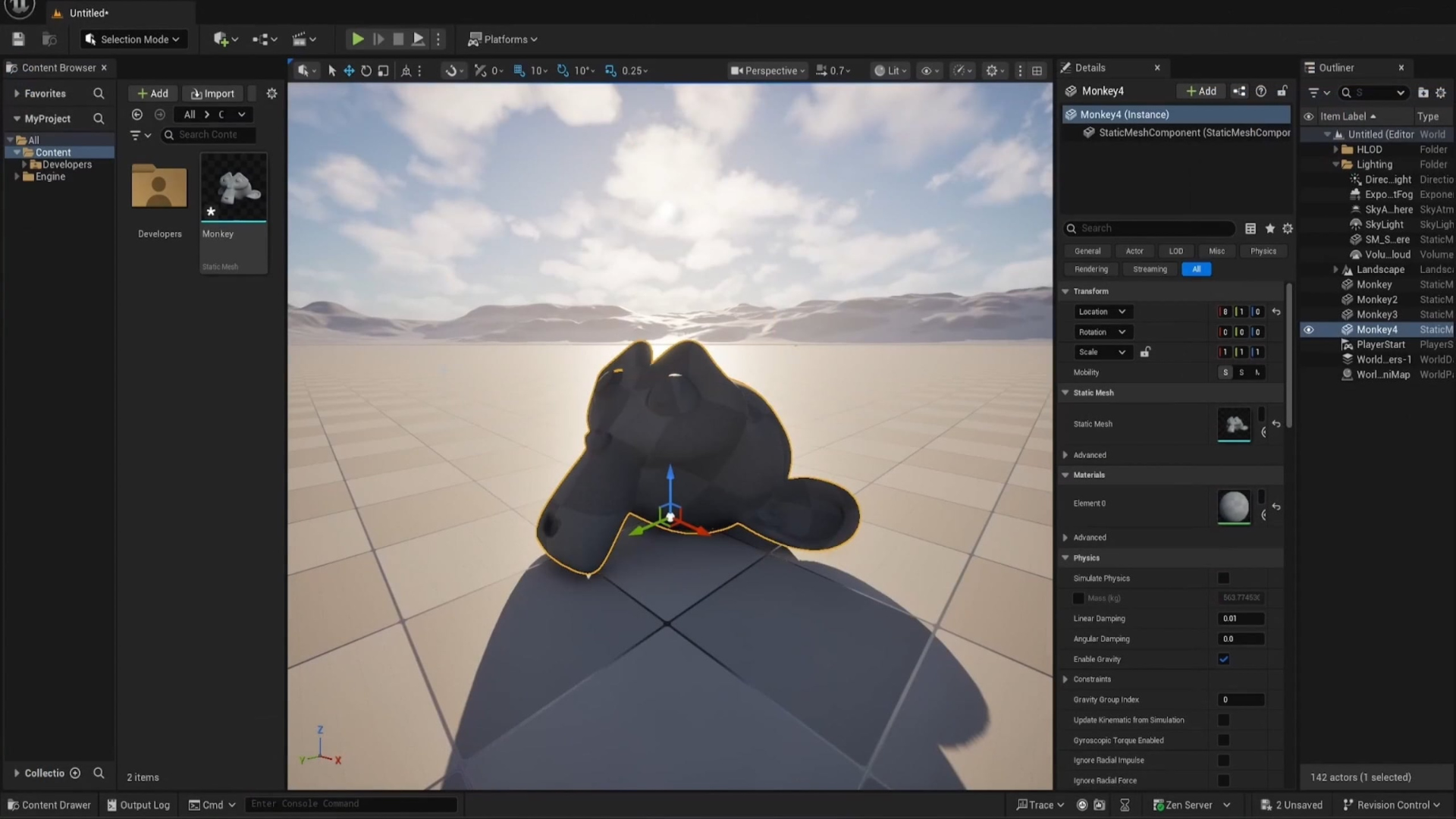Open the Perspective view mode dropdown
The width and height of the screenshot is (1456, 819).
(767, 71)
